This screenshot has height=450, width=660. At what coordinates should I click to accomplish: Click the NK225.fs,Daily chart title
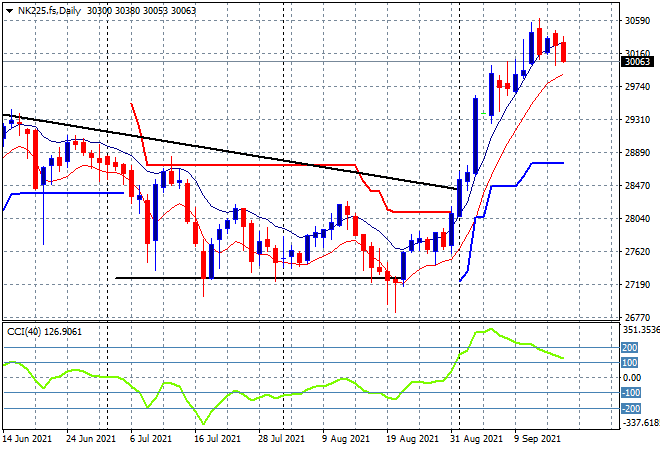pyautogui.click(x=49, y=11)
